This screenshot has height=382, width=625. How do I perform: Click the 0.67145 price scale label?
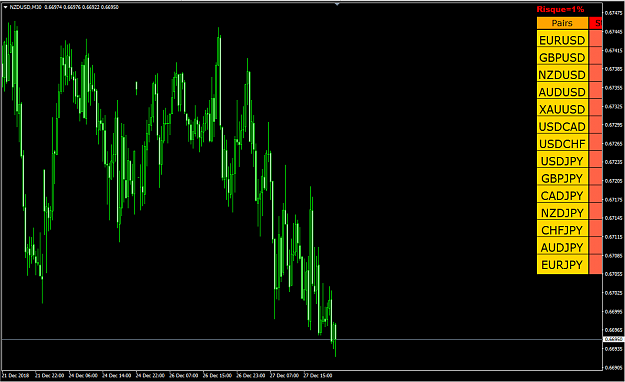tap(614, 218)
